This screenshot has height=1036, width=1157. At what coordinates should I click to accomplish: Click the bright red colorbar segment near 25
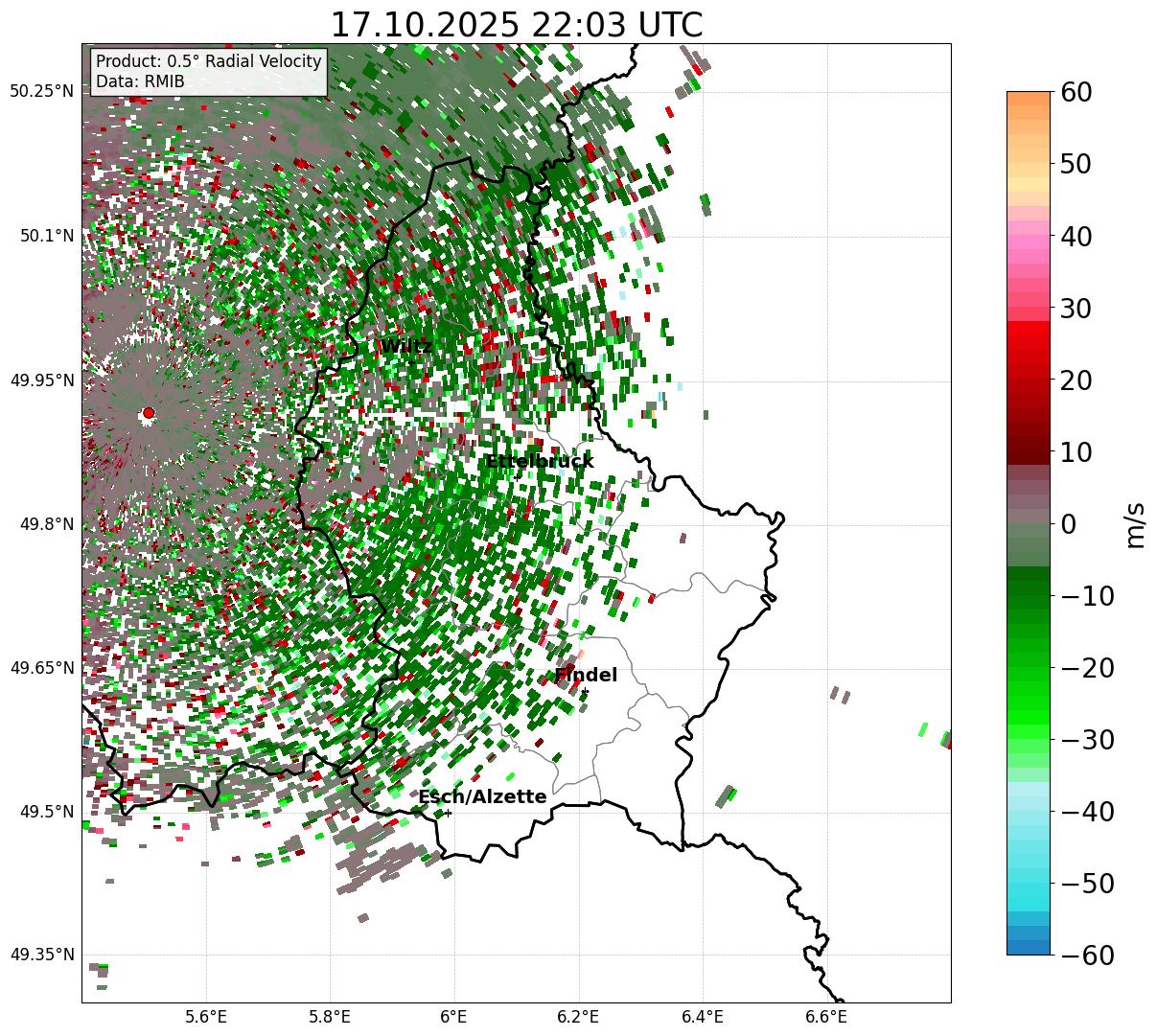coord(1029,342)
